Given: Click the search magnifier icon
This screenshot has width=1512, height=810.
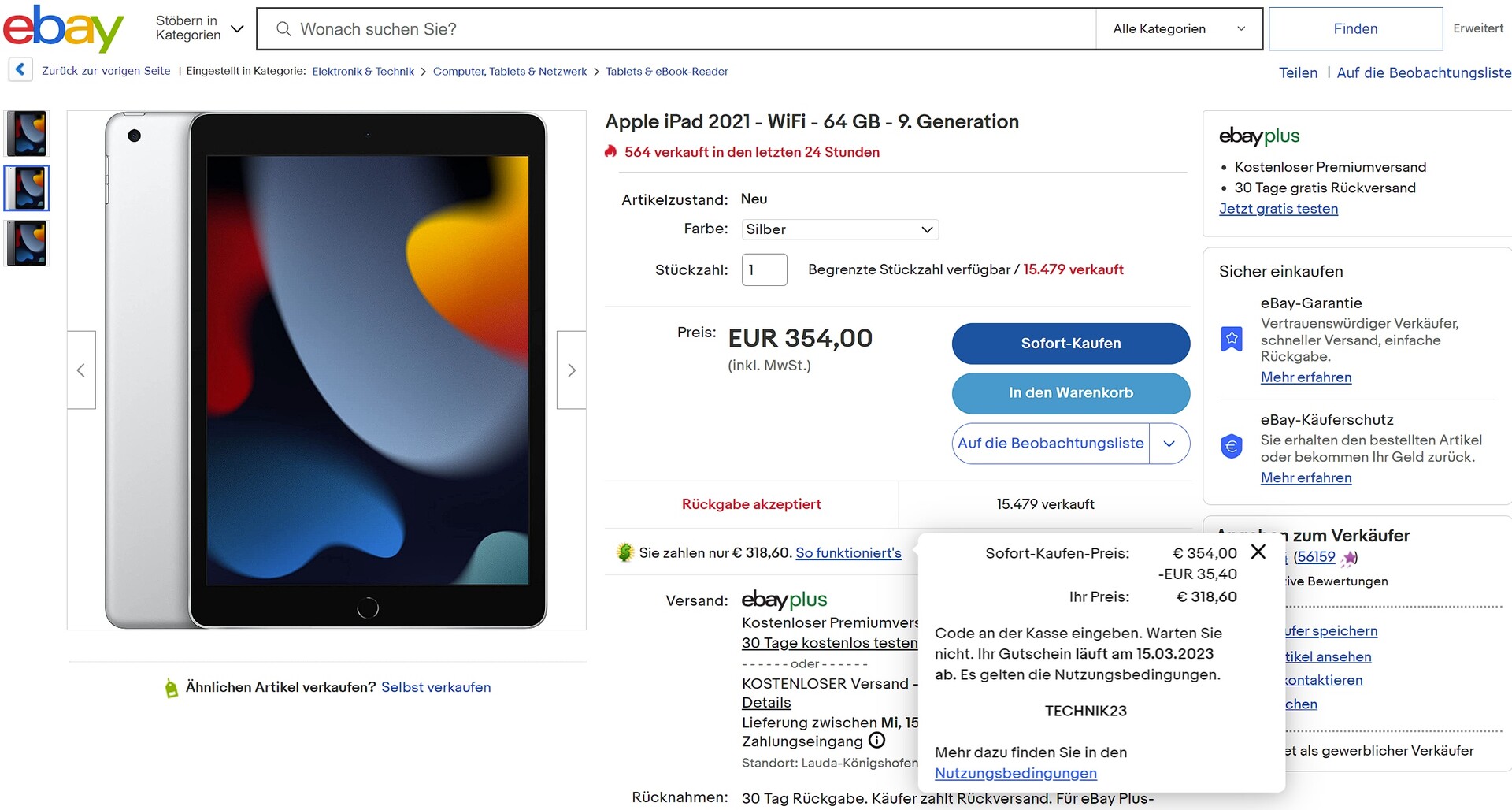Looking at the screenshot, I should [283, 29].
